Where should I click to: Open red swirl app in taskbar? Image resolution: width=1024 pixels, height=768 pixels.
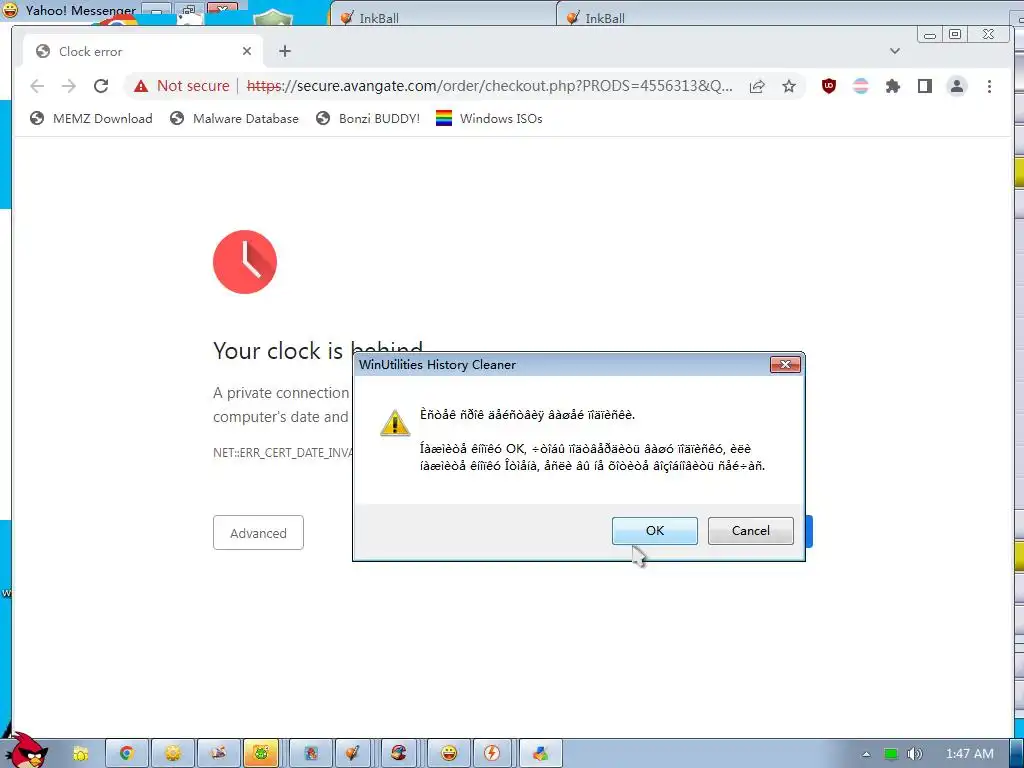pyautogui.click(x=398, y=754)
